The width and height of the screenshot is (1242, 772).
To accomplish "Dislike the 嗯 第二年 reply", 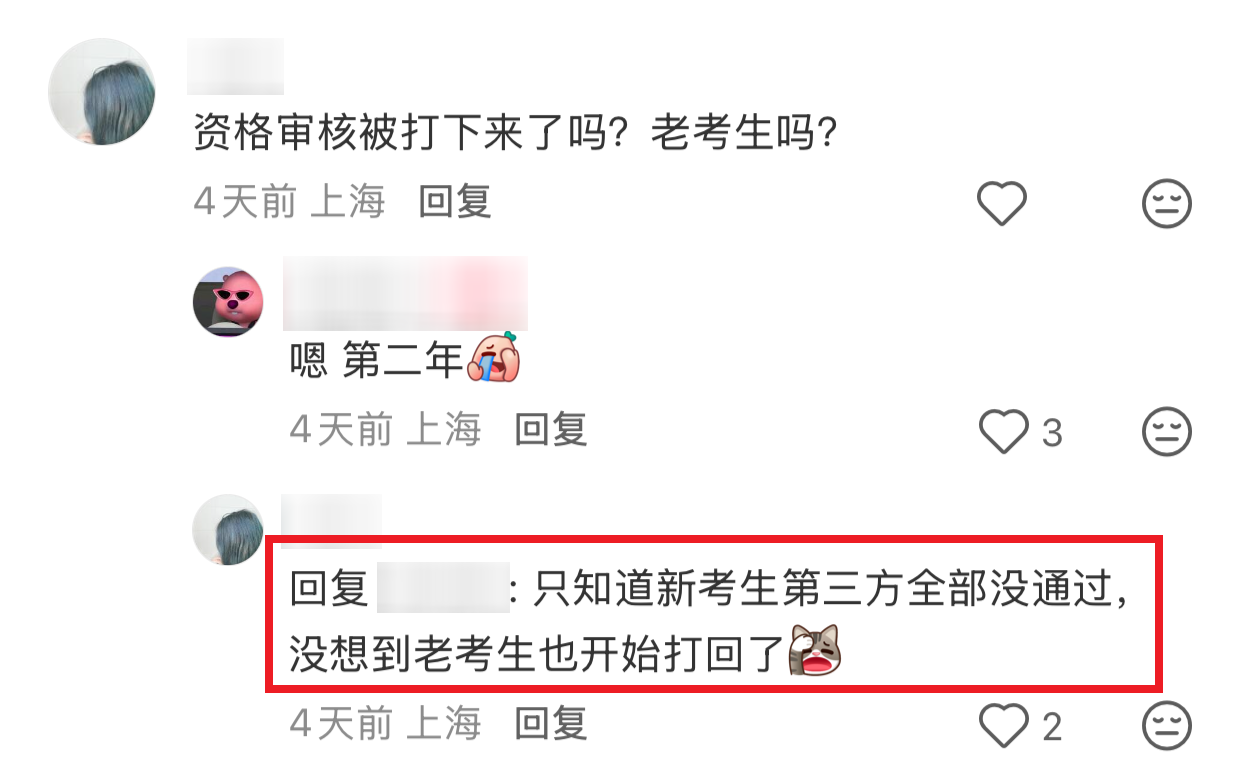I will (x=1167, y=432).
